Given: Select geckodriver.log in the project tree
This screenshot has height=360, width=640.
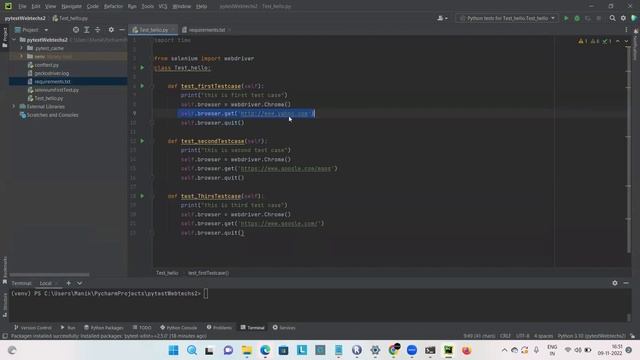Looking at the screenshot, I should click(48, 73).
